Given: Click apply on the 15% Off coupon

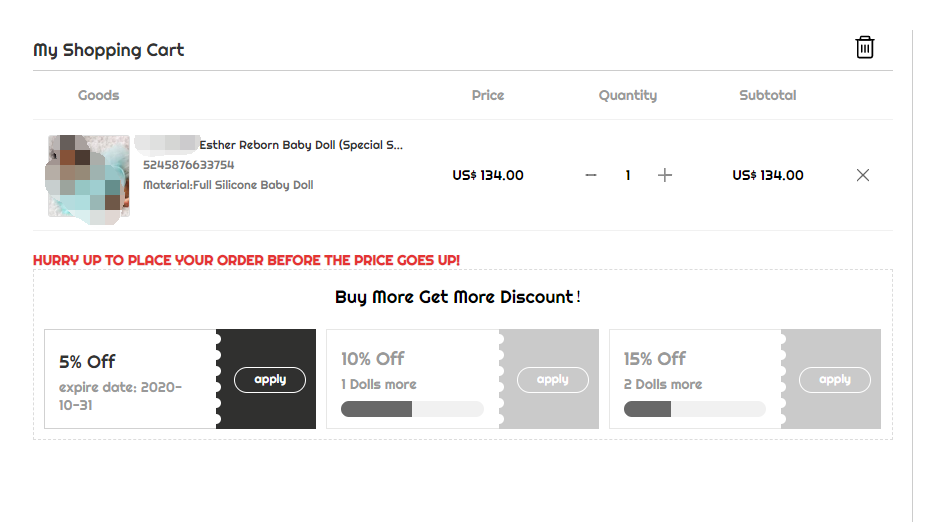Looking at the screenshot, I should click(x=835, y=380).
